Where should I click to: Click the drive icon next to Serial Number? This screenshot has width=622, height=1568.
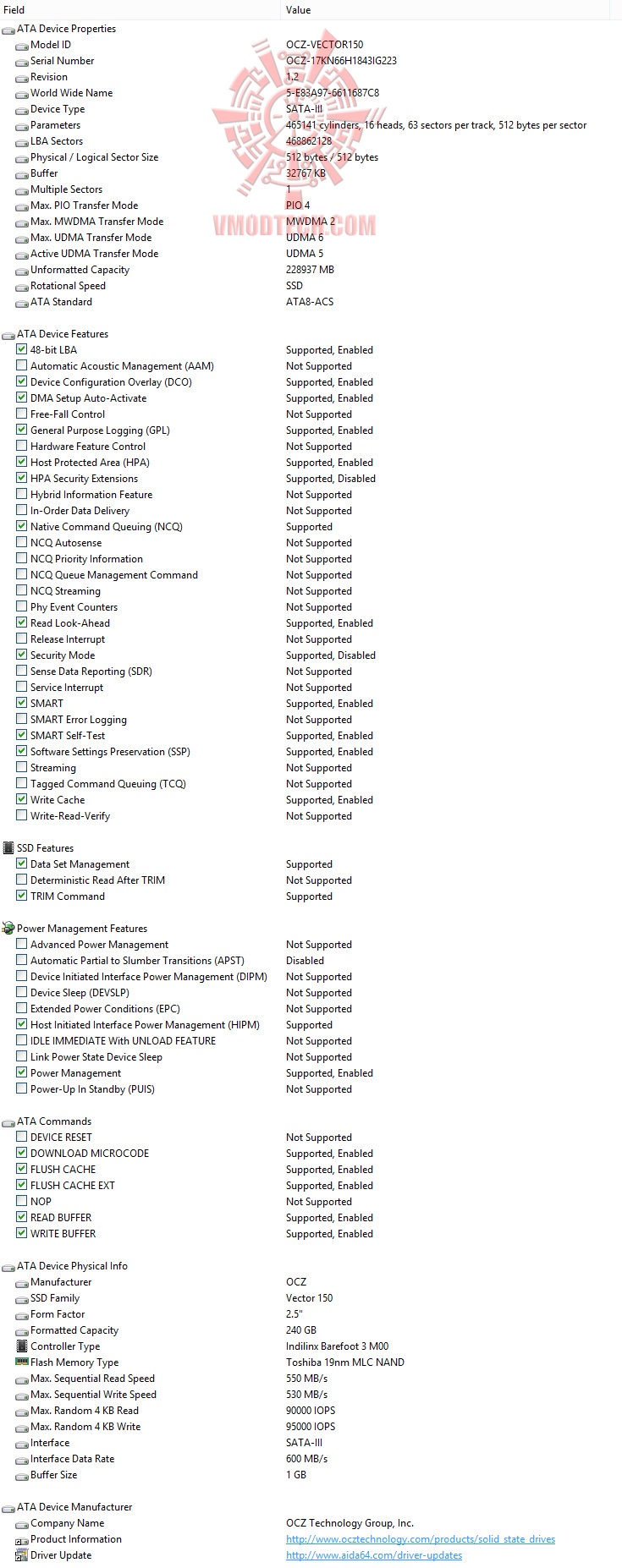tap(22, 62)
